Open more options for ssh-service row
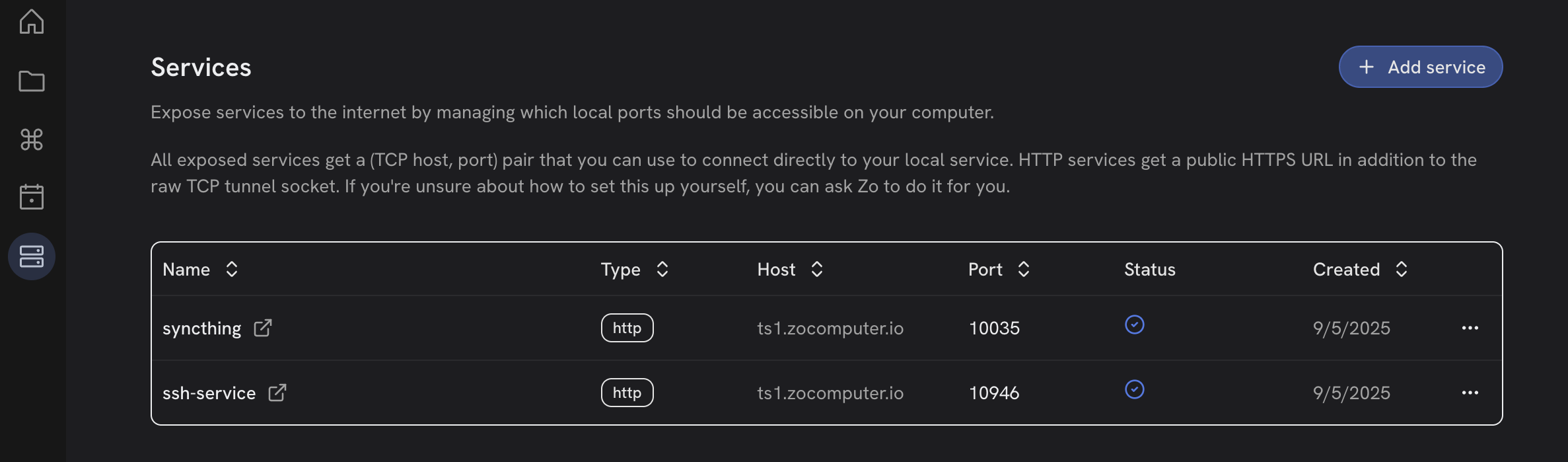The height and width of the screenshot is (462, 1568). click(1470, 393)
